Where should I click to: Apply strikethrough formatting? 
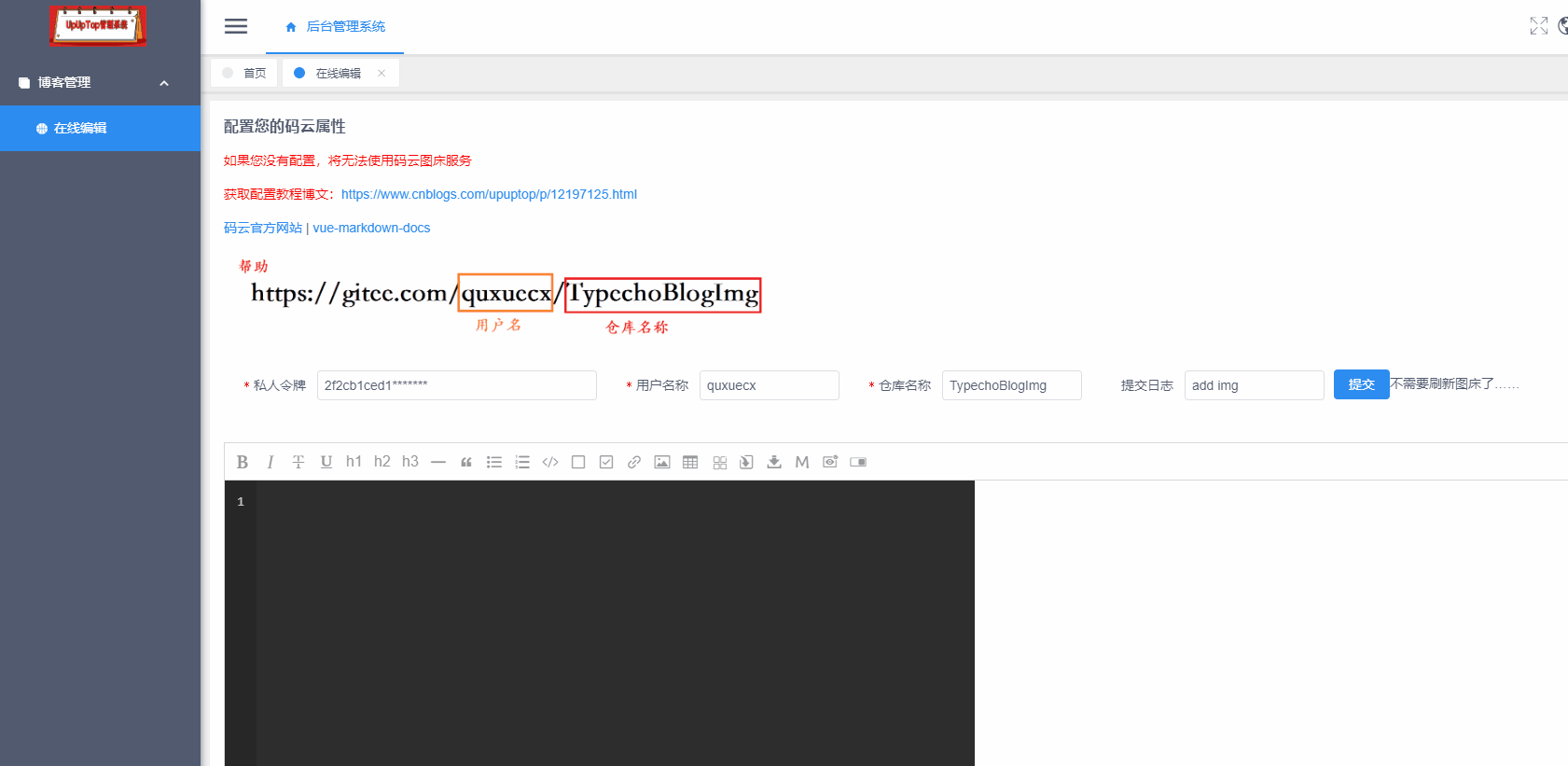(x=298, y=462)
